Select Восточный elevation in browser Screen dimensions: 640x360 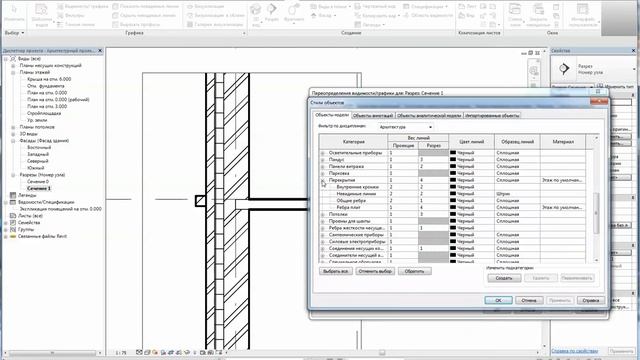tap(39, 147)
